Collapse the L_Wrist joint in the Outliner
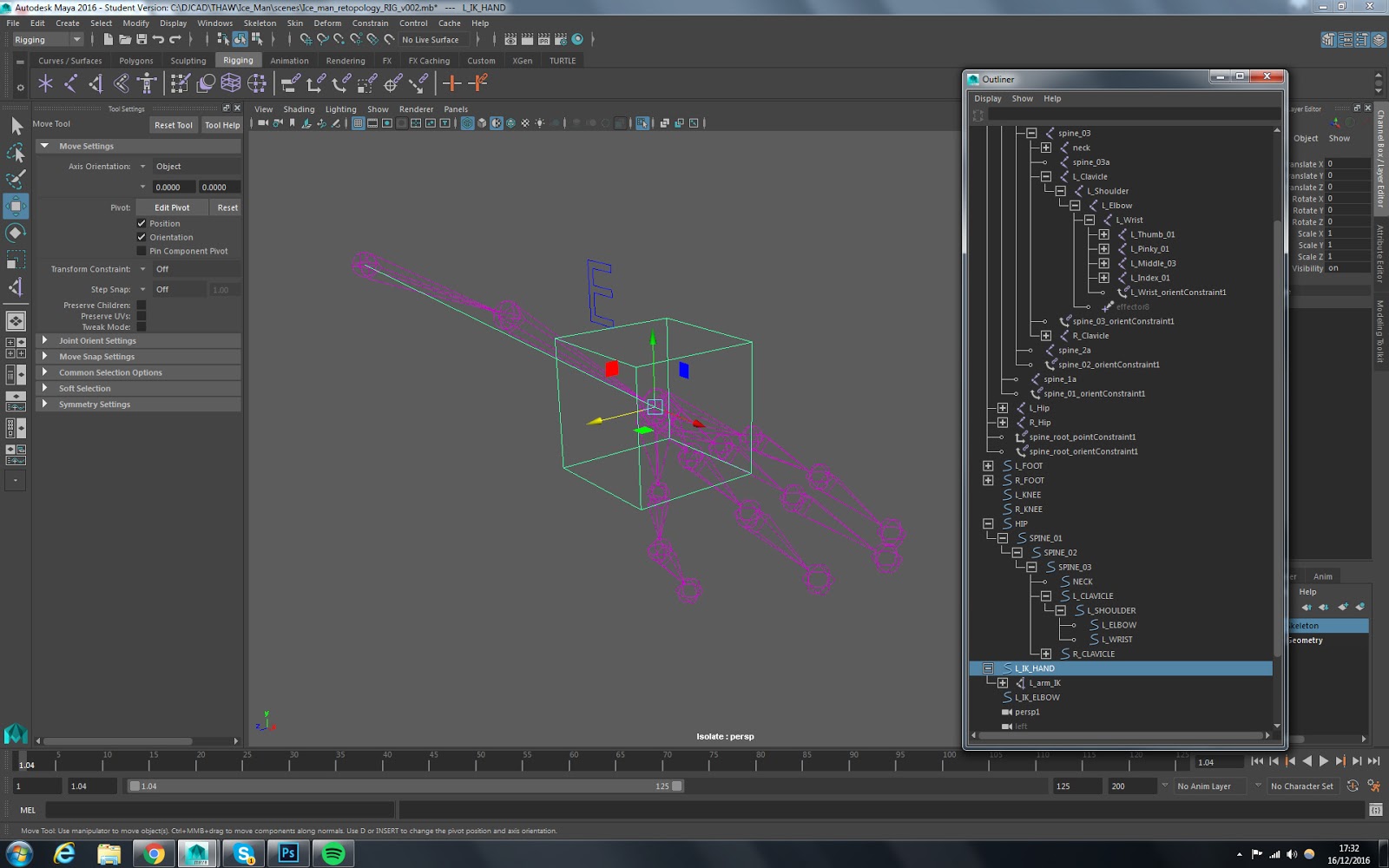This screenshot has height=868, width=1389. pyautogui.click(x=1089, y=220)
